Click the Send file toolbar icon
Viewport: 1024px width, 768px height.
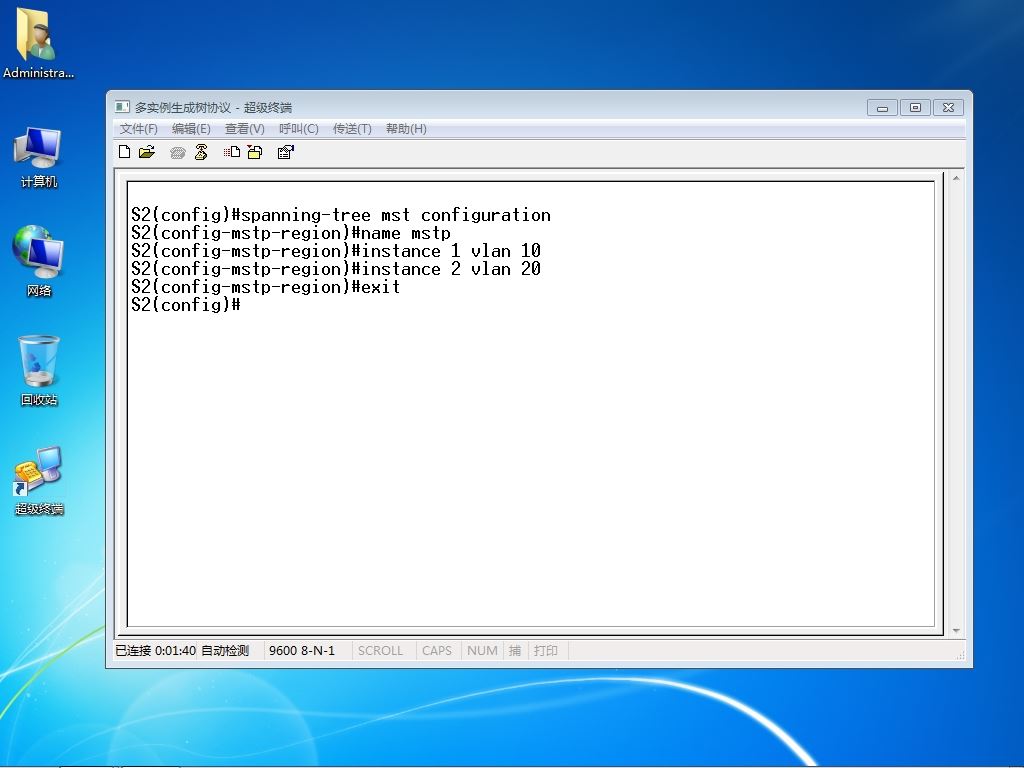232,152
